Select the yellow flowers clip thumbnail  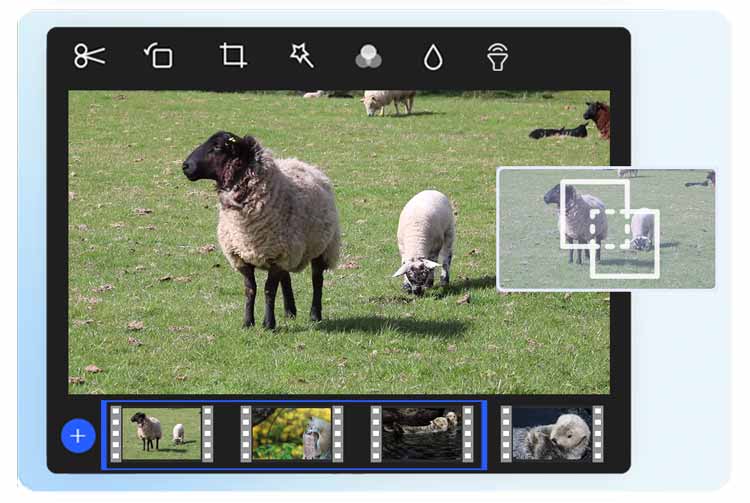tap(292, 434)
